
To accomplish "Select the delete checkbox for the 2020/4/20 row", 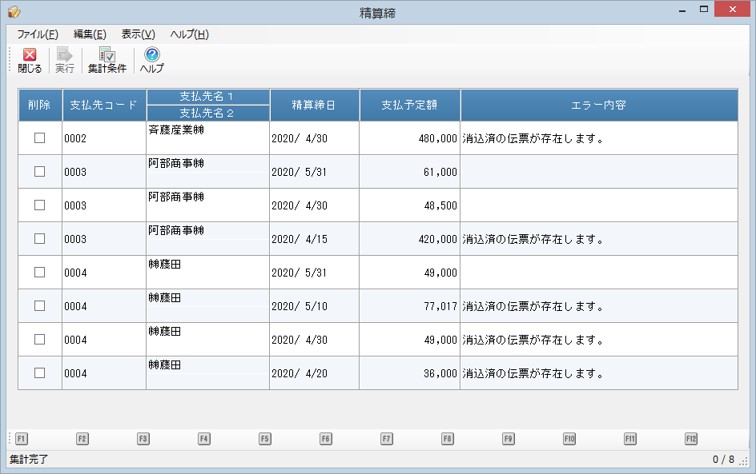I will tap(40, 373).
